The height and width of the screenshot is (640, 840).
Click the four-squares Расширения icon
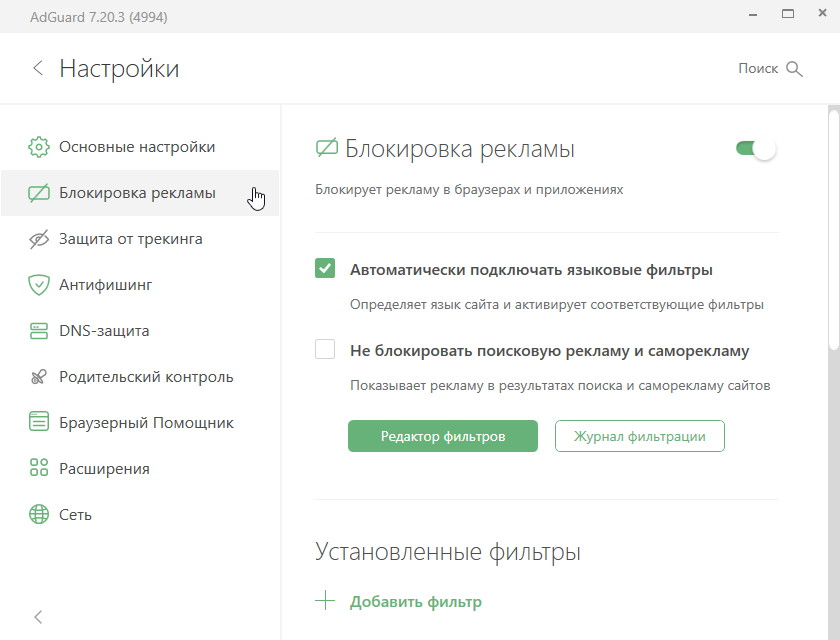point(39,468)
